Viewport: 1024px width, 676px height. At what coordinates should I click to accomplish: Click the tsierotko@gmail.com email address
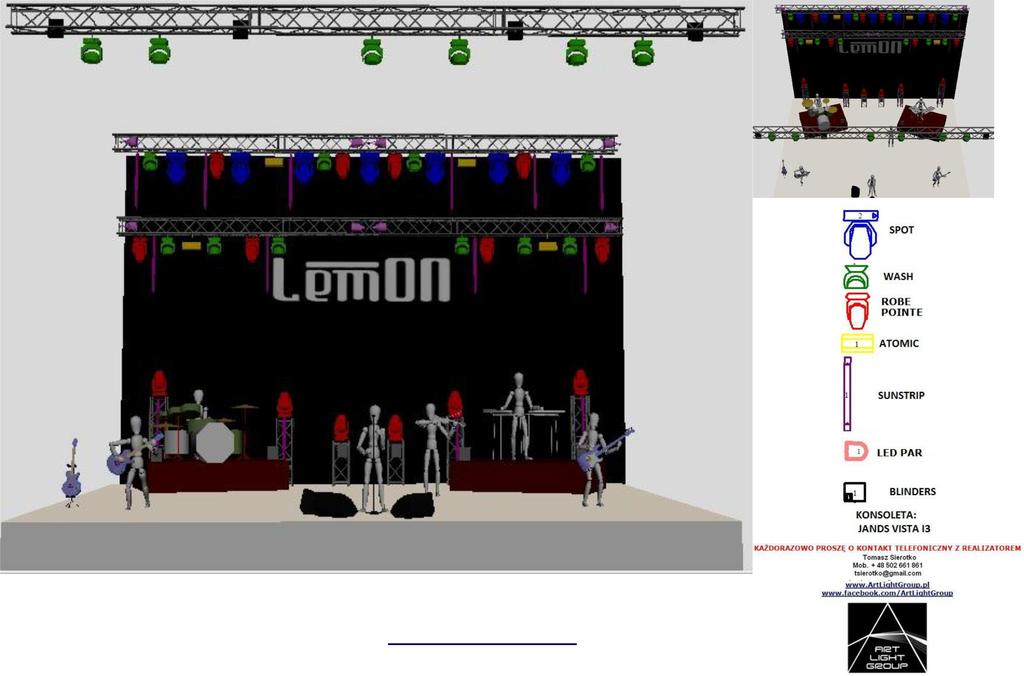tap(888, 573)
